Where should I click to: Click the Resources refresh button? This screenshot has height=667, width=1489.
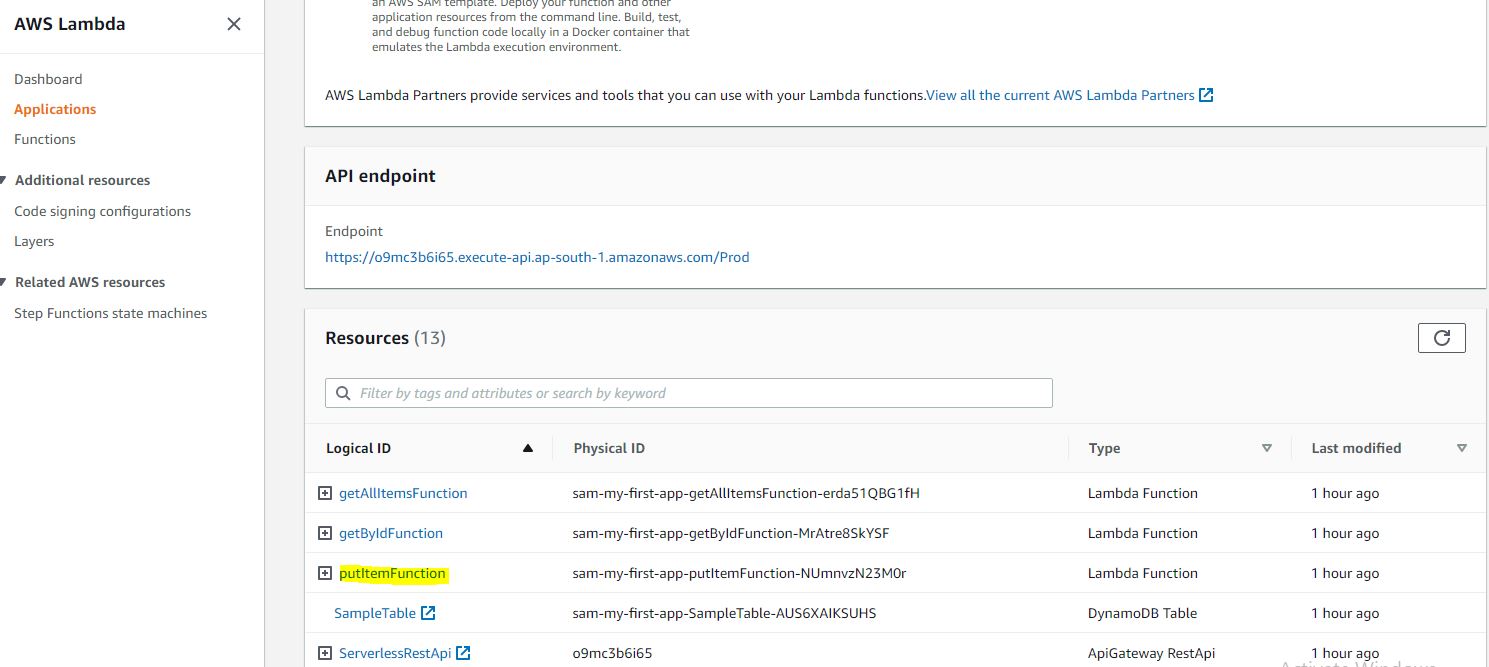[x=1441, y=338]
